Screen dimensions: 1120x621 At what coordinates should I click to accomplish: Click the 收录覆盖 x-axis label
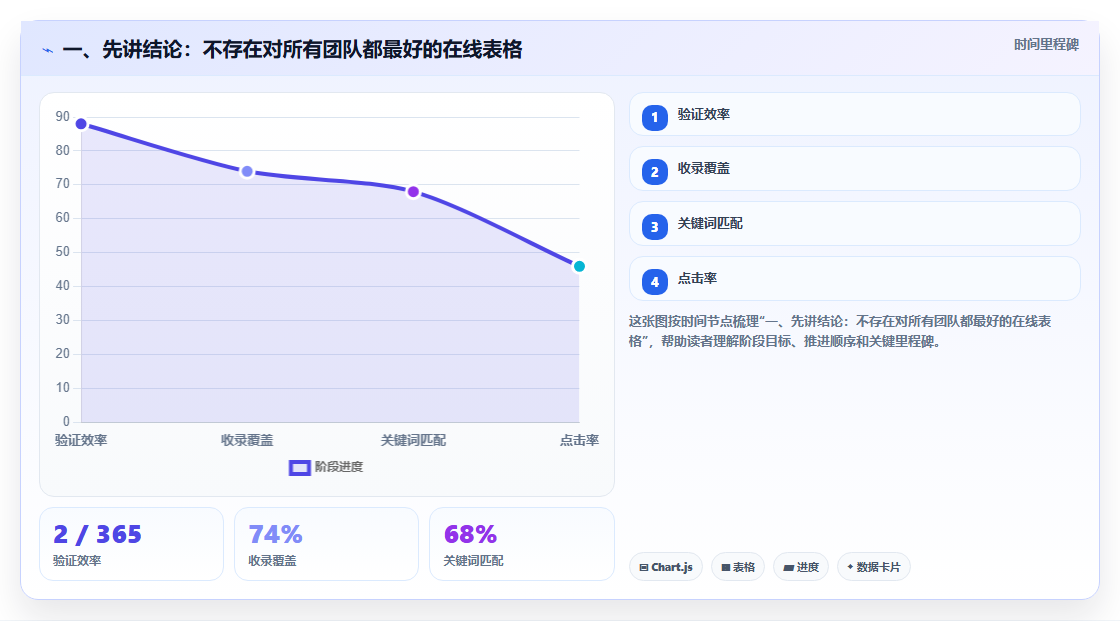point(247,440)
